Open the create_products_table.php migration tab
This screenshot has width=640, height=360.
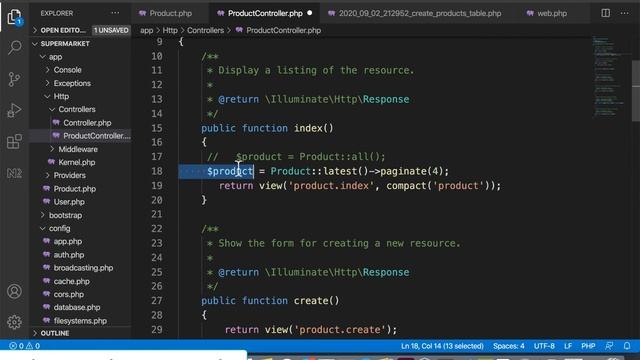coord(415,13)
